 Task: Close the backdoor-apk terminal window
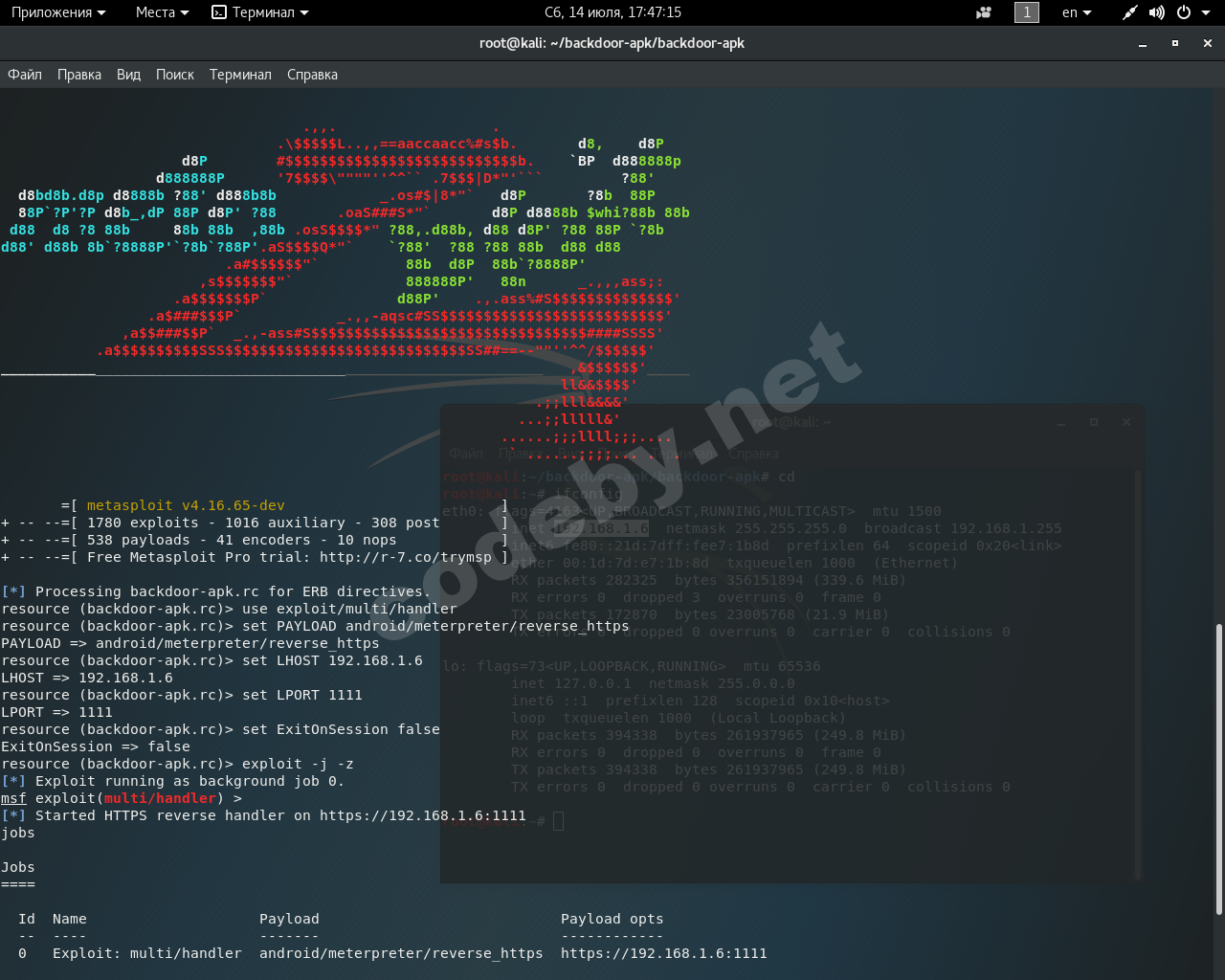click(1208, 43)
